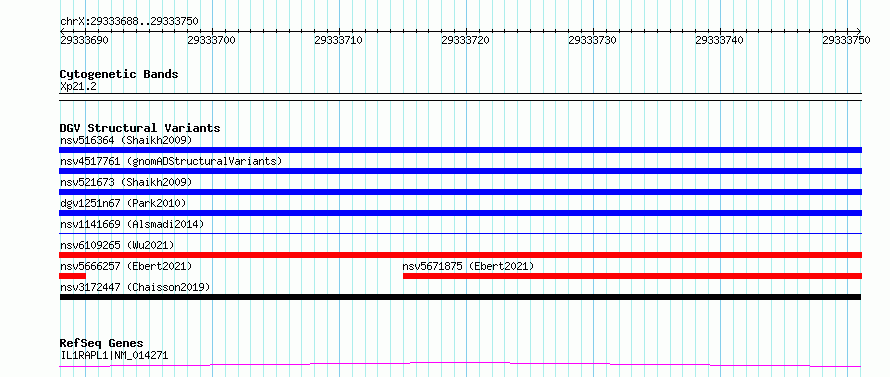Click the blue bar of nsv521673

click(460, 192)
